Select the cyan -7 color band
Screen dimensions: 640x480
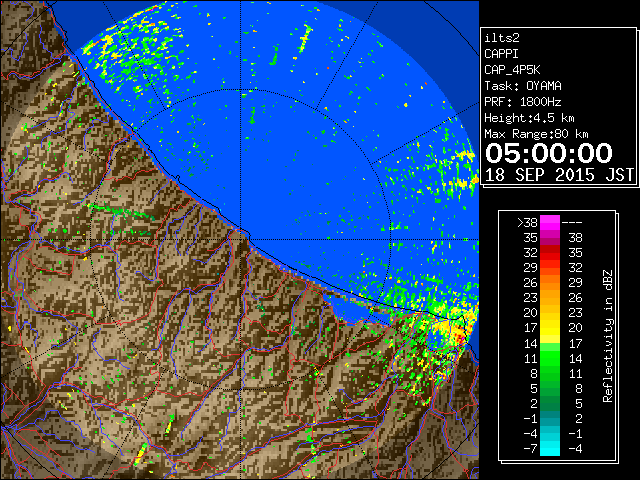point(550,448)
